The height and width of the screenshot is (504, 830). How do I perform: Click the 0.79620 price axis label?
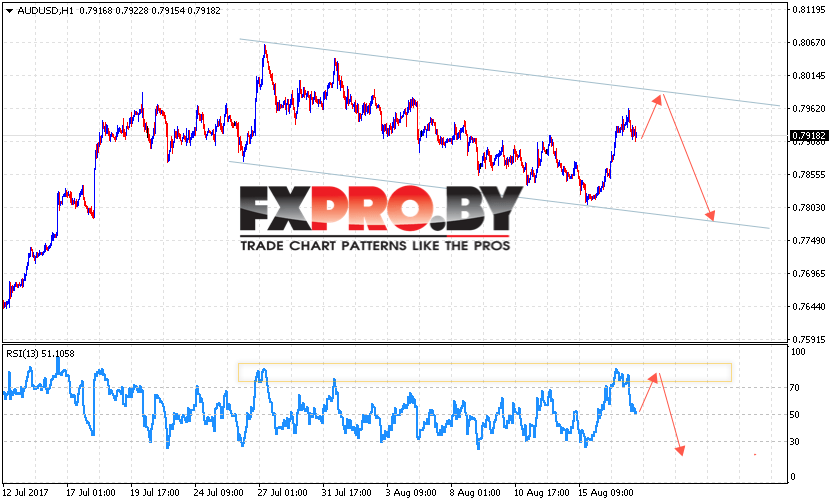pos(808,109)
